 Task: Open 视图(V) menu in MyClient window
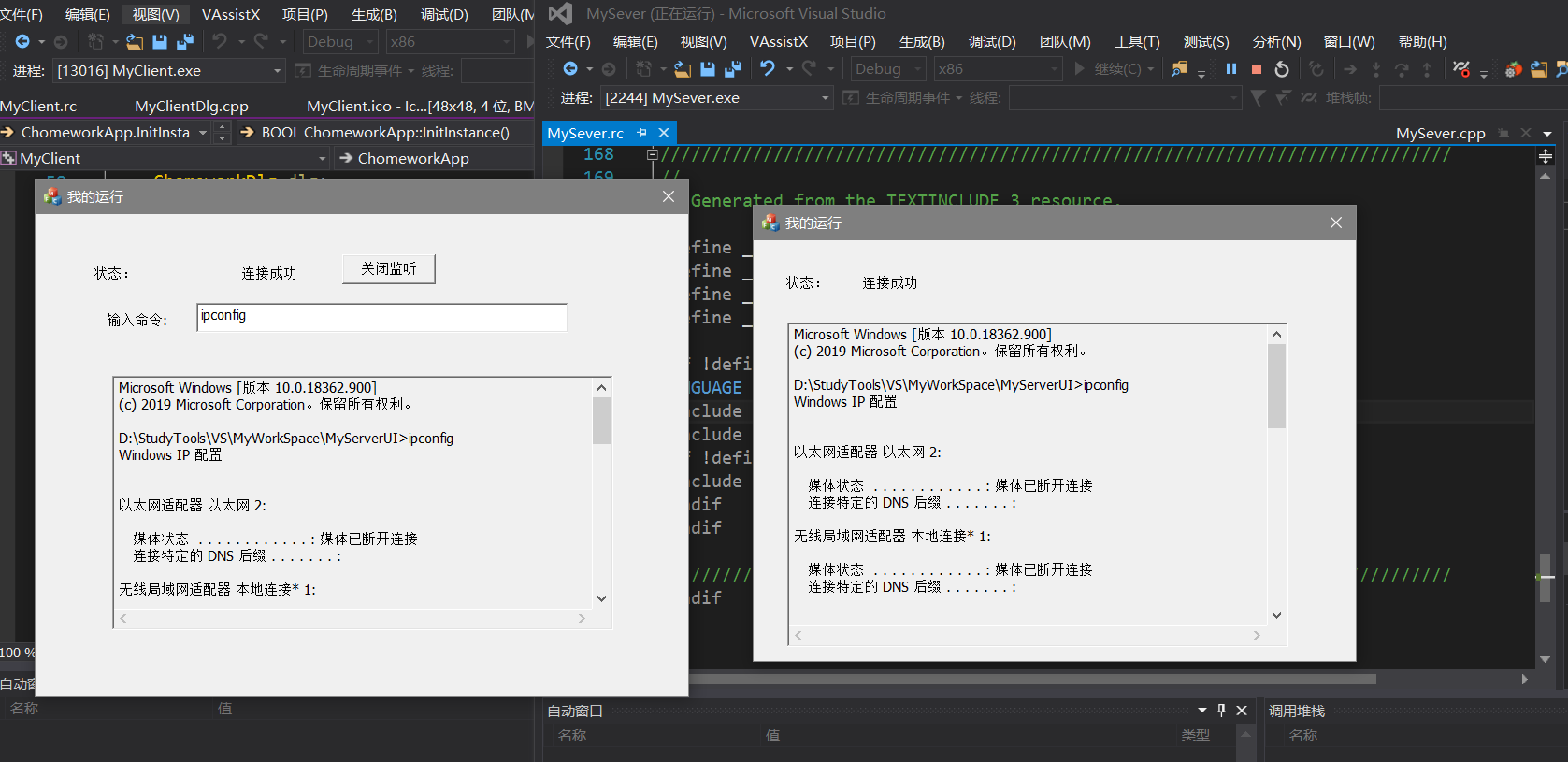[155, 15]
